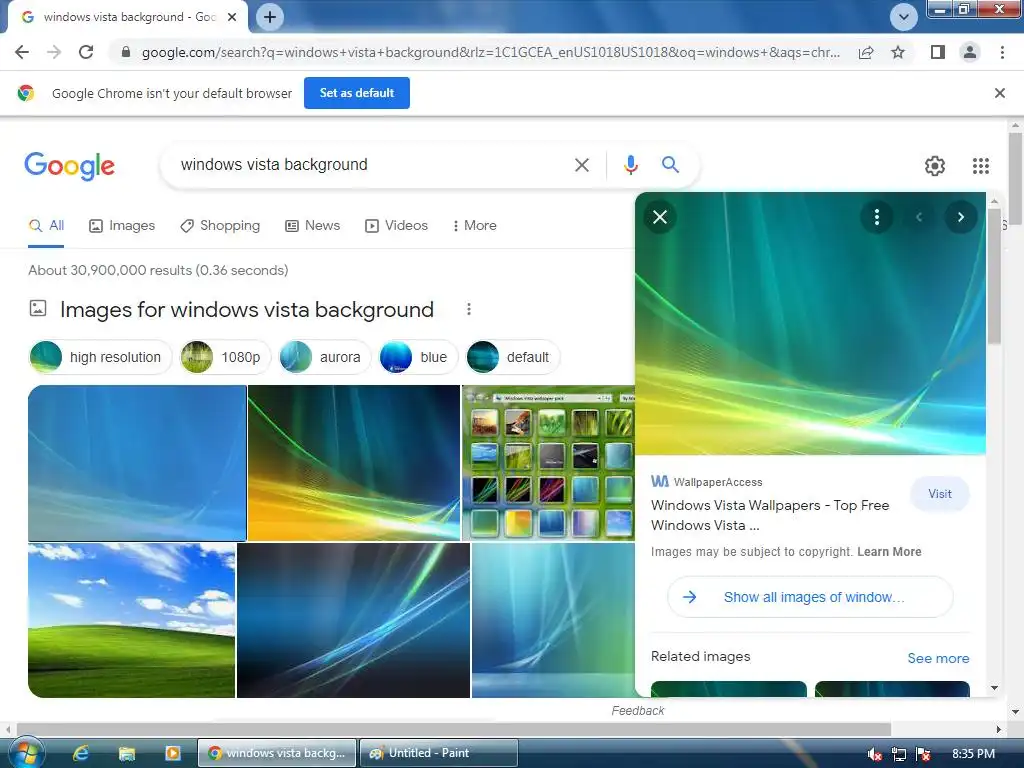Open the light blue Vista wallpaper thumbnail
1024x768 pixels.
137,463
